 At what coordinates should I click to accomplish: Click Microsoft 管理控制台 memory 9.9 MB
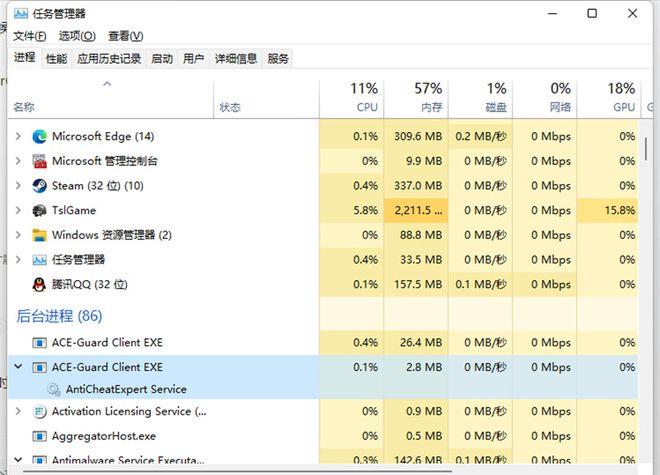424,161
